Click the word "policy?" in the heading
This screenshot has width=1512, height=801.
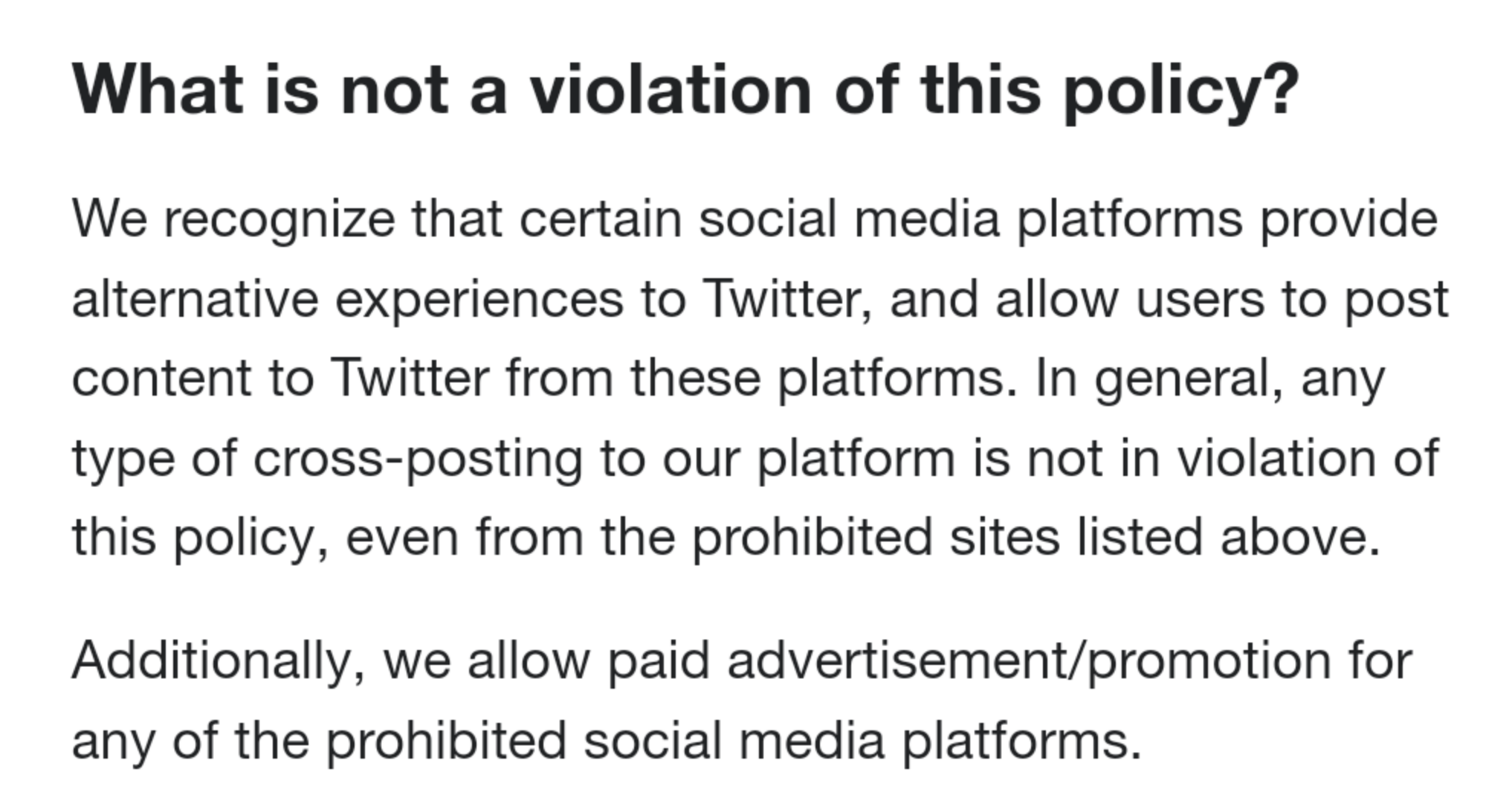coord(1181,94)
